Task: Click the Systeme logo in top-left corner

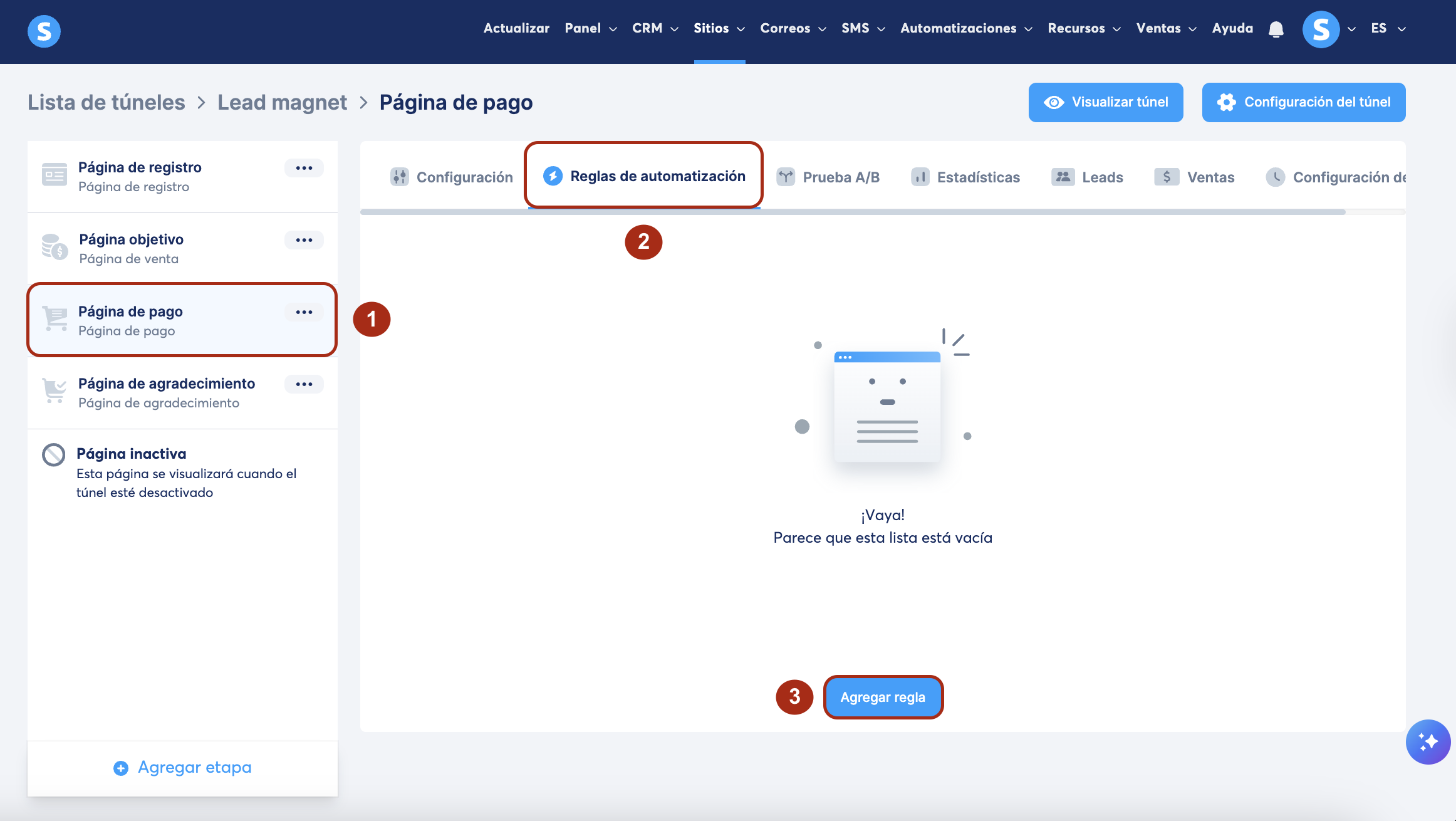Action: coord(44,31)
